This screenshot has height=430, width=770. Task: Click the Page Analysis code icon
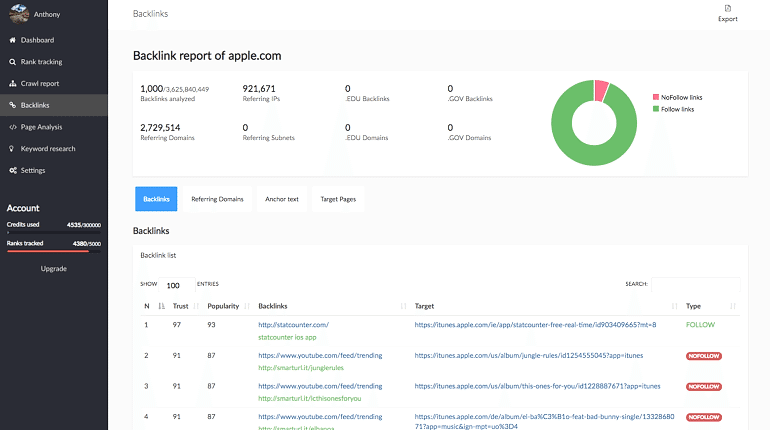pyautogui.click(x=12, y=127)
